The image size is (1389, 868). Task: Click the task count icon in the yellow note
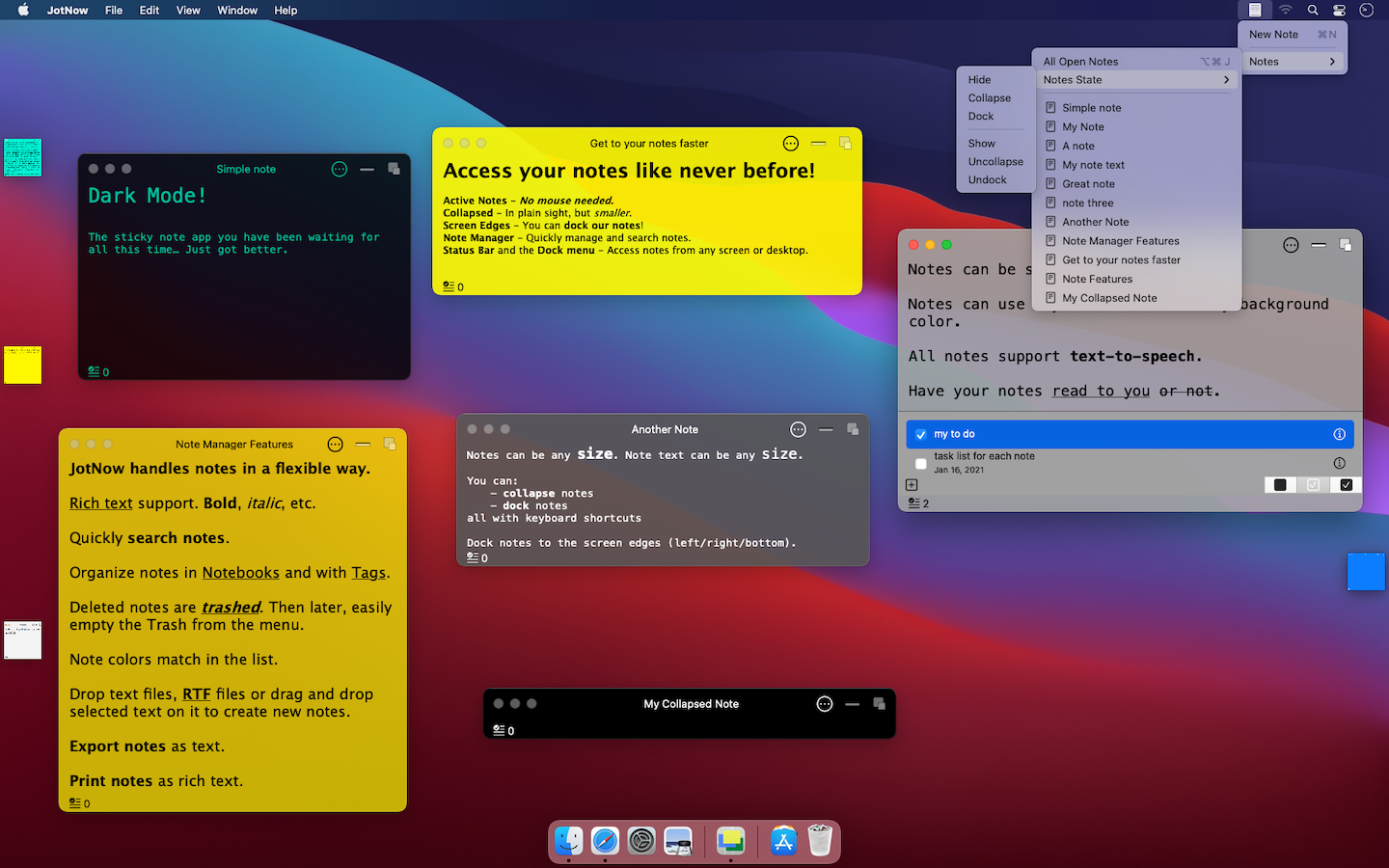tap(449, 286)
